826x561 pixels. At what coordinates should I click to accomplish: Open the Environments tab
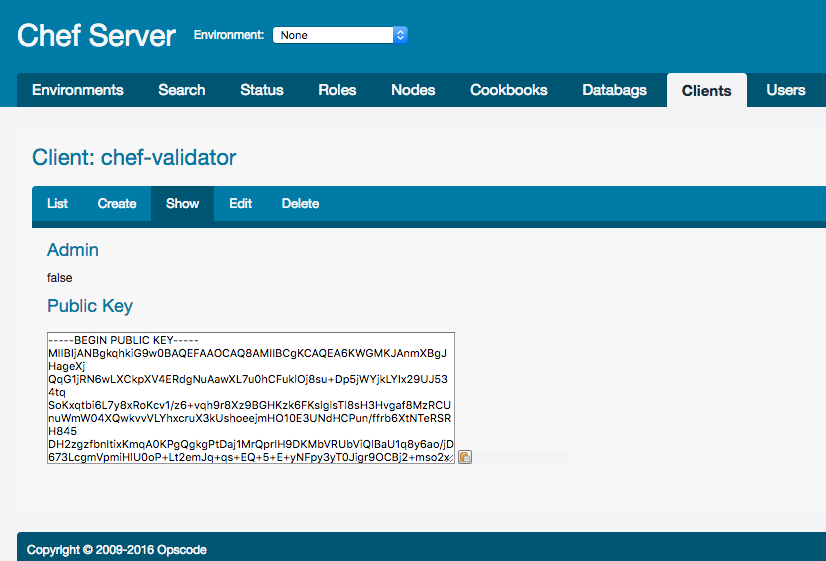point(78,90)
